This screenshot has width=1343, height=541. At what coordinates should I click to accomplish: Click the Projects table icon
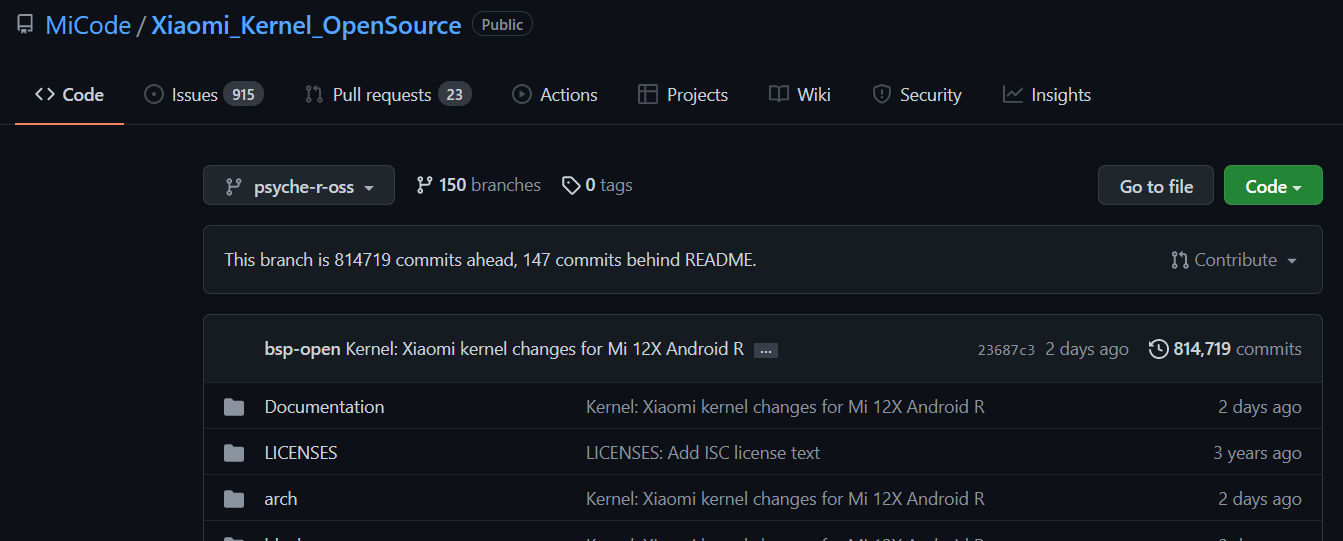(x=648, y=95)
